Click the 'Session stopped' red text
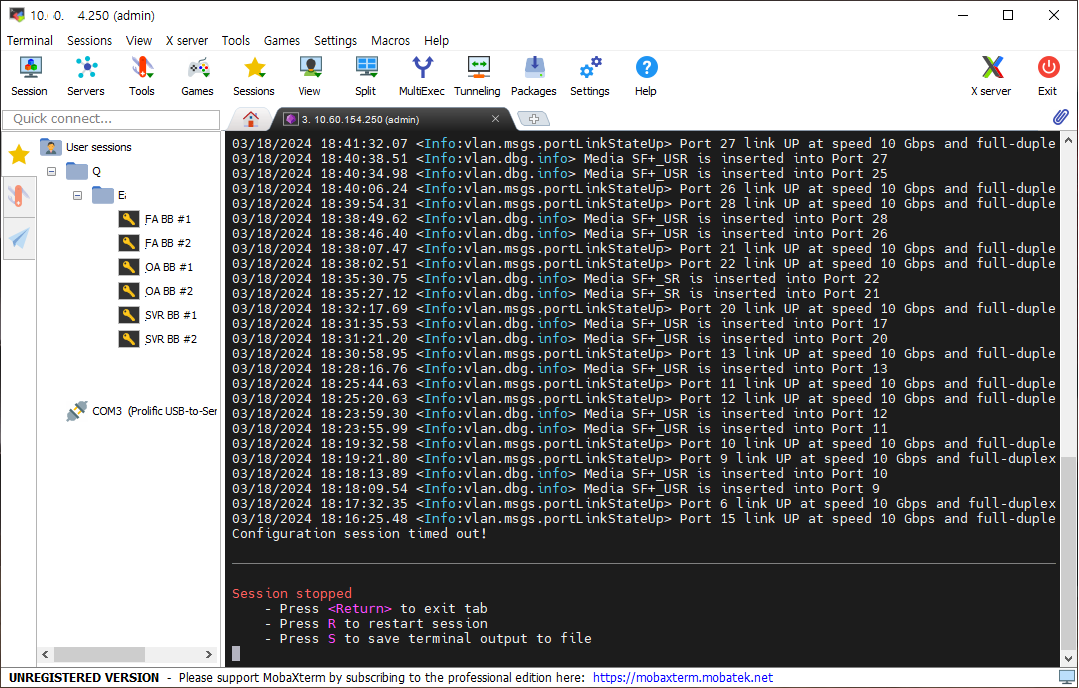1079x688 pixels. [x=292, y=593]
